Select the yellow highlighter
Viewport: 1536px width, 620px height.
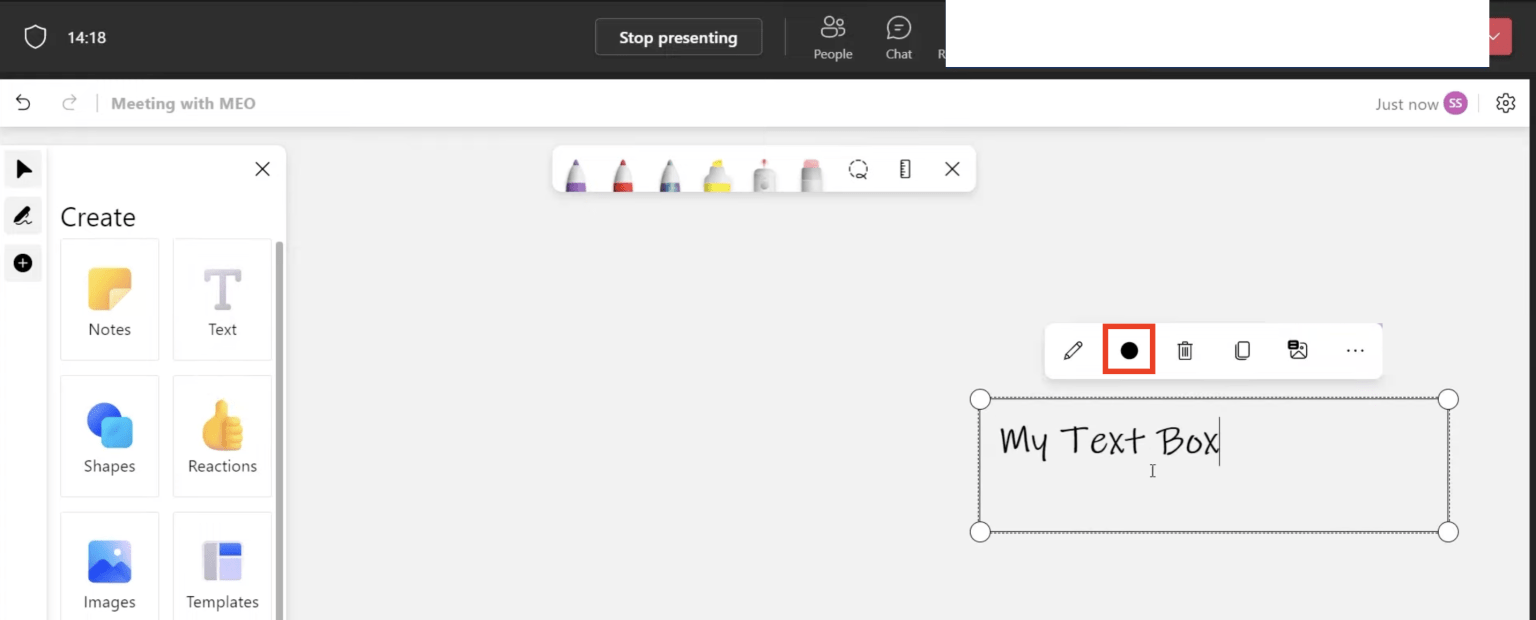click(716, 172)
